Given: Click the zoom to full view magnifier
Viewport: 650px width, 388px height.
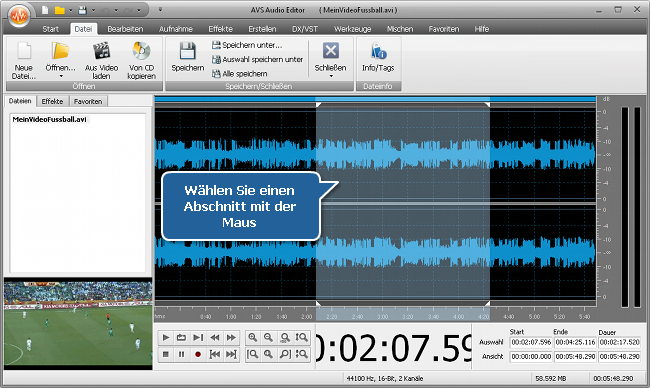Looking at the screenshot, I should [285, 337].
